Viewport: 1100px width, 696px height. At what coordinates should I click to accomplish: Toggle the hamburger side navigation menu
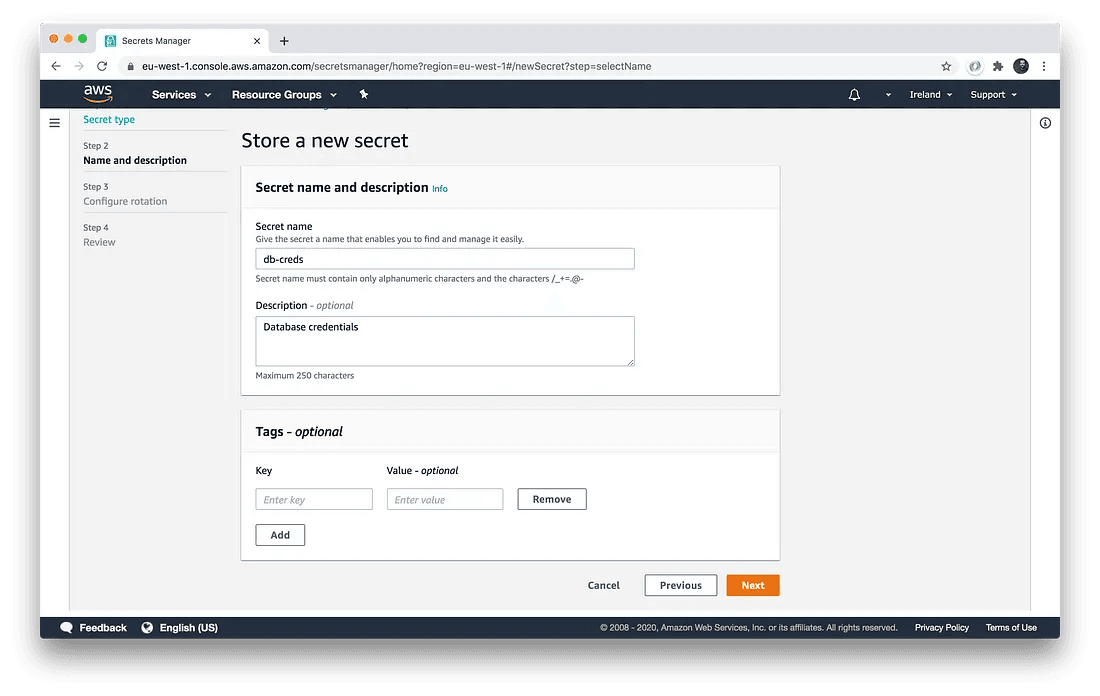coord(55,123)
